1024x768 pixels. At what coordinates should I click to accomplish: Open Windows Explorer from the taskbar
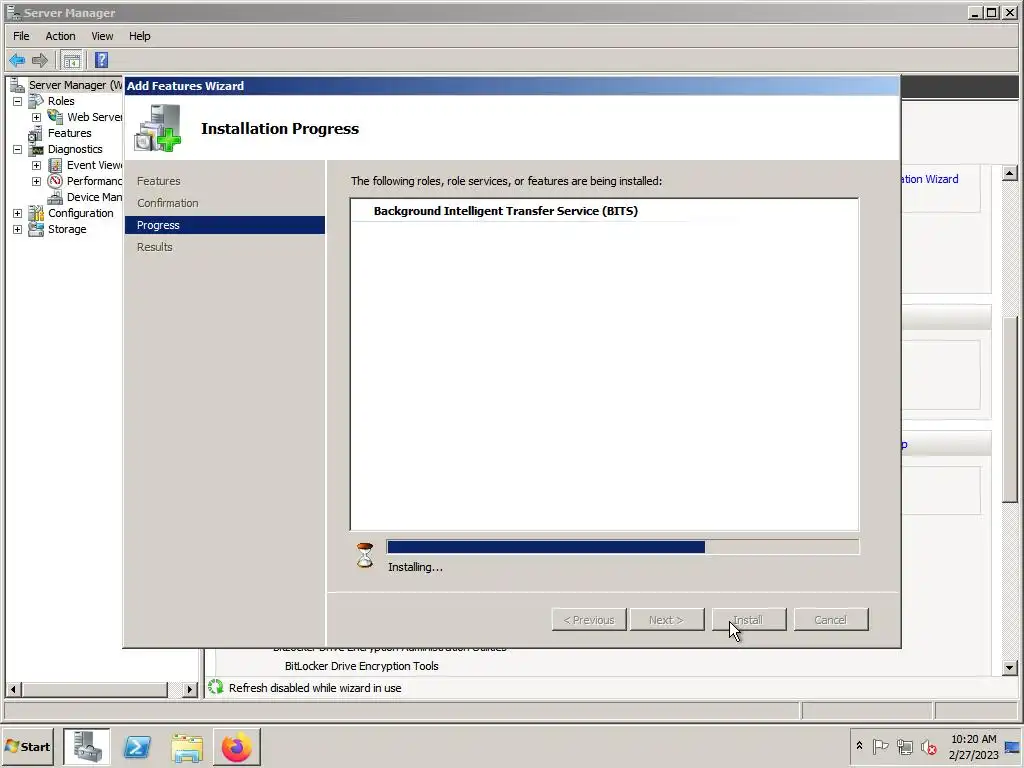pos(187,748)
